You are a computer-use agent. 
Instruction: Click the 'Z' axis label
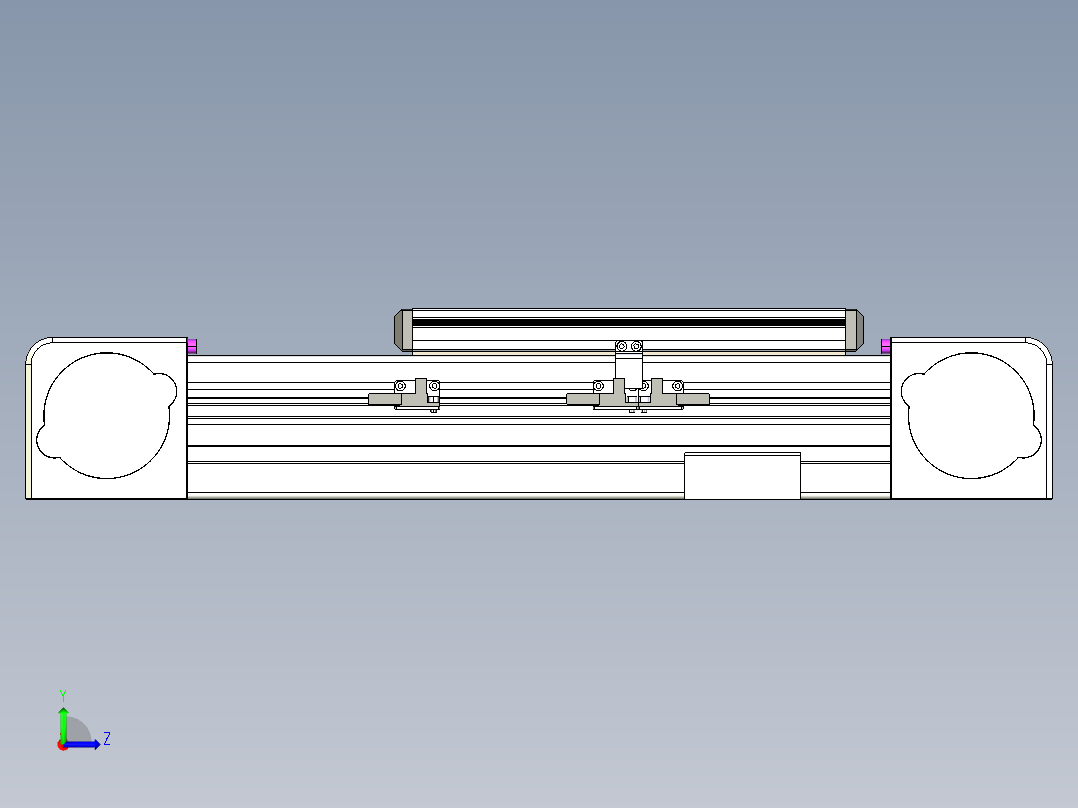coord(107,739)
